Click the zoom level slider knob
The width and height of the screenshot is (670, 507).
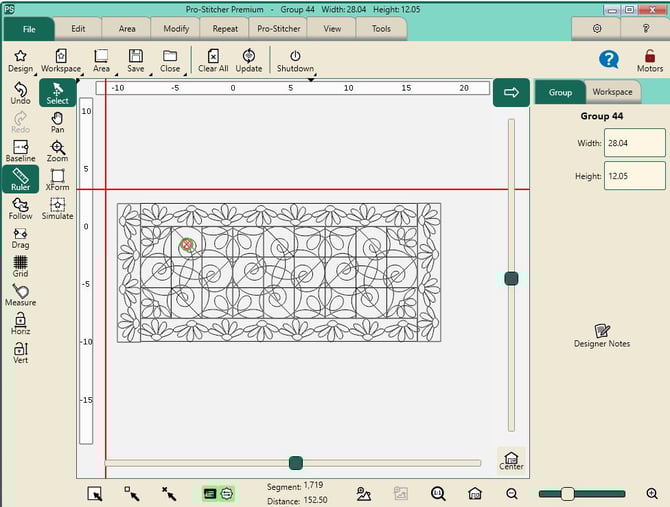(567, 494)
